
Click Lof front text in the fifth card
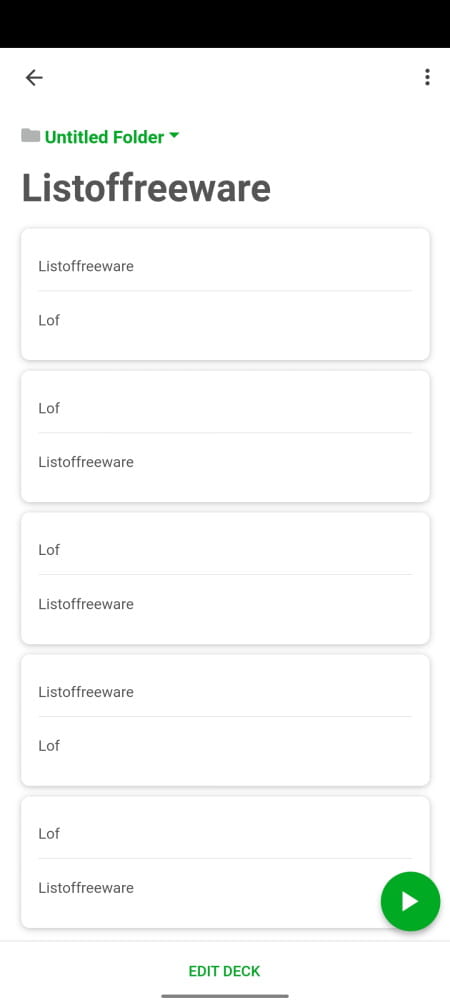tap(49, 834)
